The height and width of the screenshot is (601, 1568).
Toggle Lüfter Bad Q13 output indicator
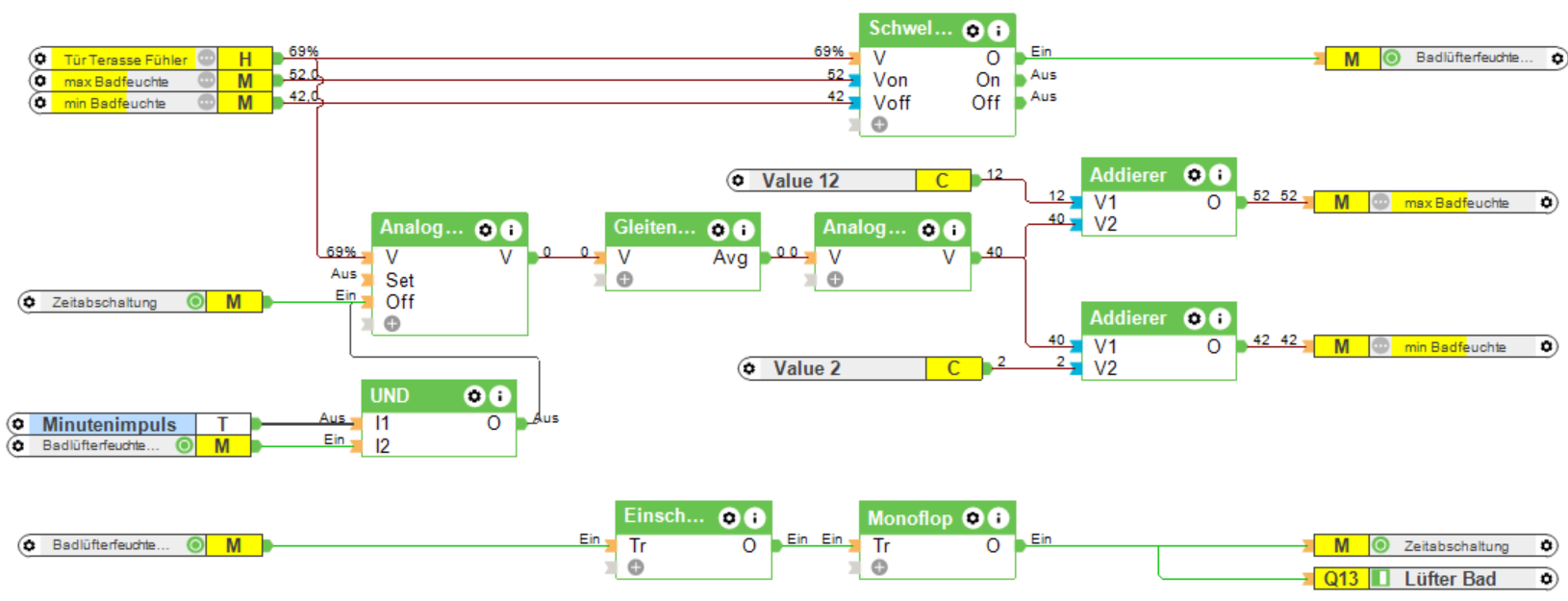[x=1380, y=579]
